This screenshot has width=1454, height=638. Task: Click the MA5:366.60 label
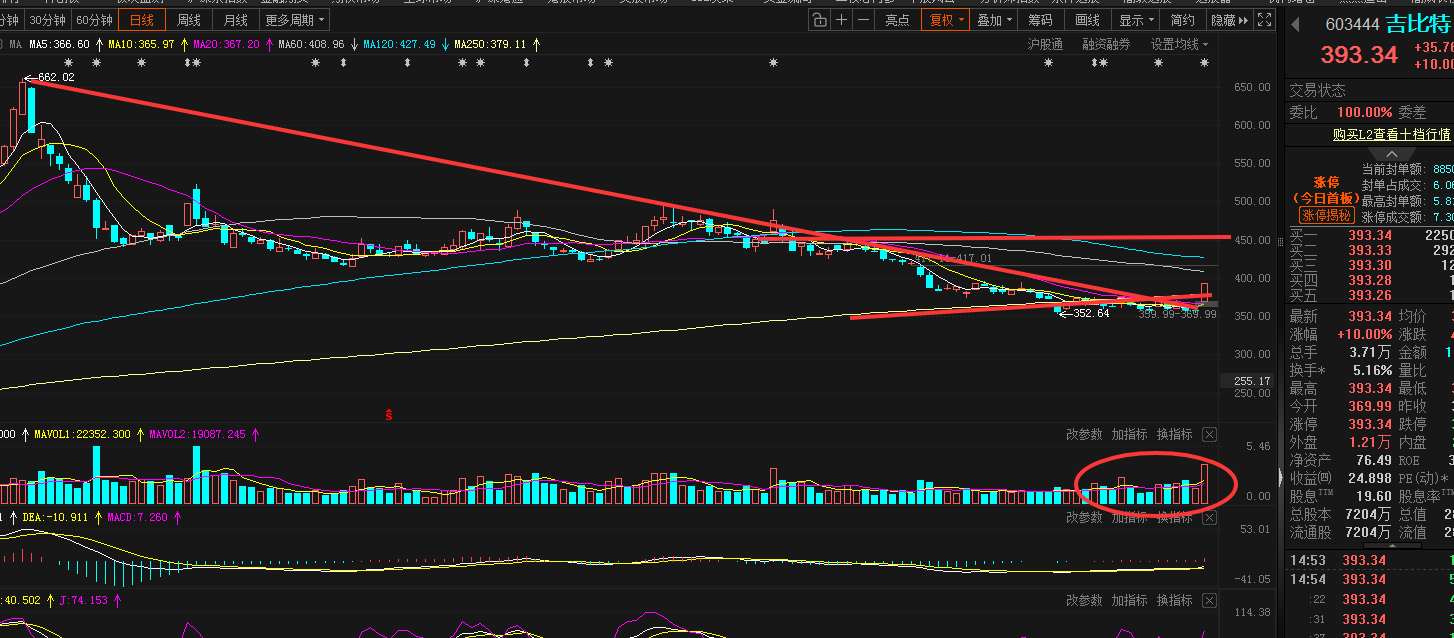pos(59,44)
